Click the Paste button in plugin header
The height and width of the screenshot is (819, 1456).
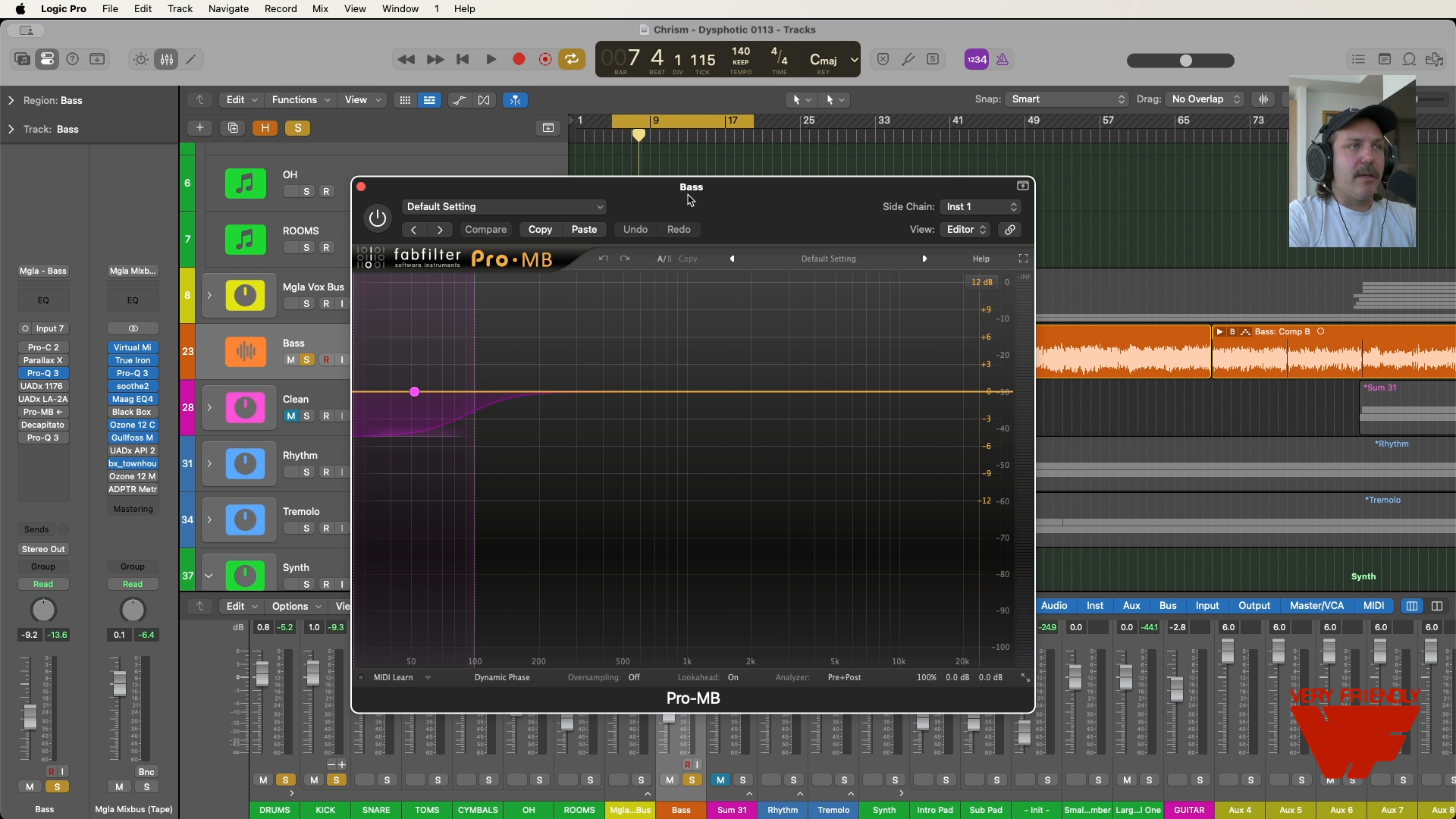584,230
